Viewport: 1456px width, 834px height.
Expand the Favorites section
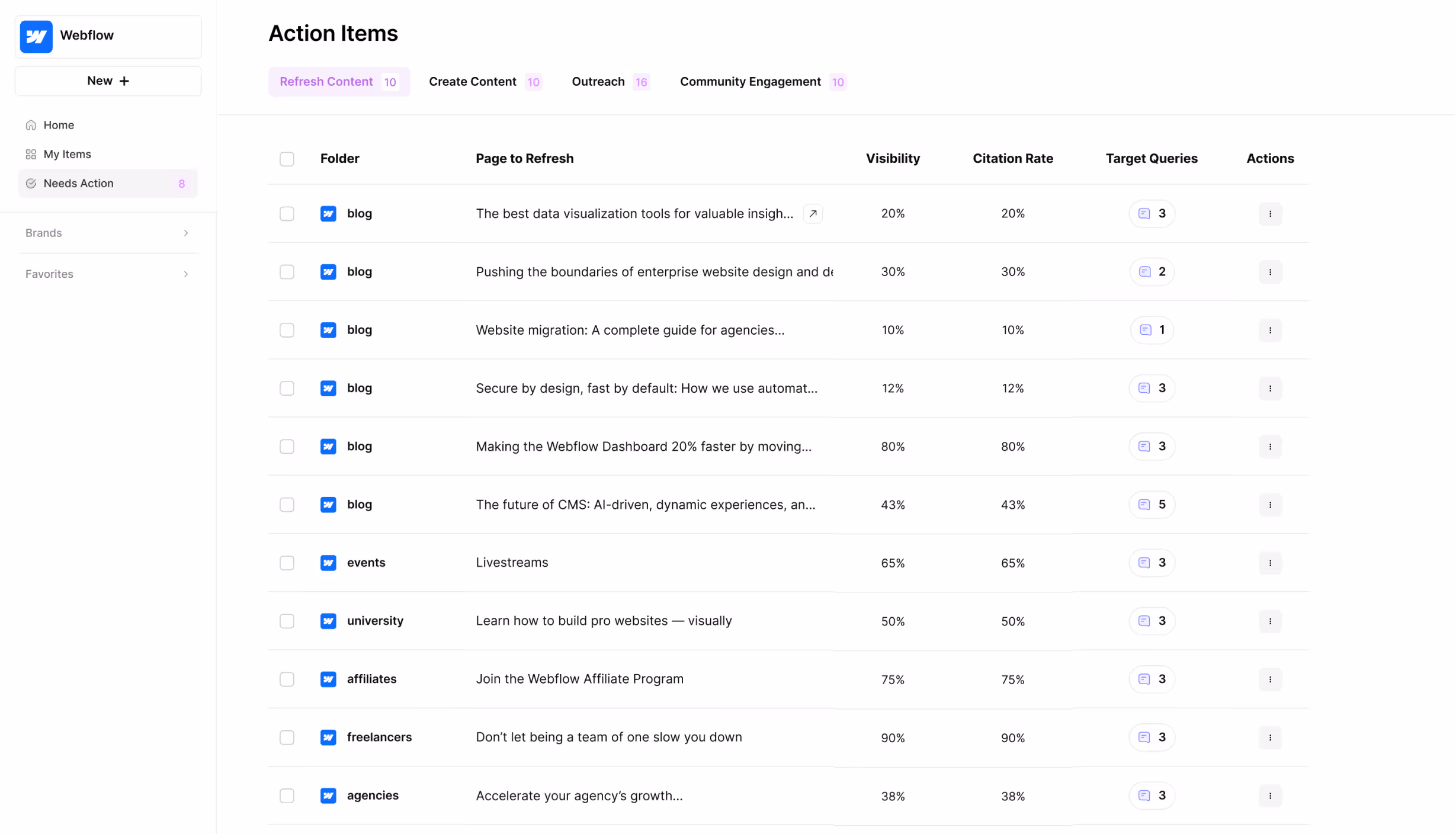pos(108,274)
